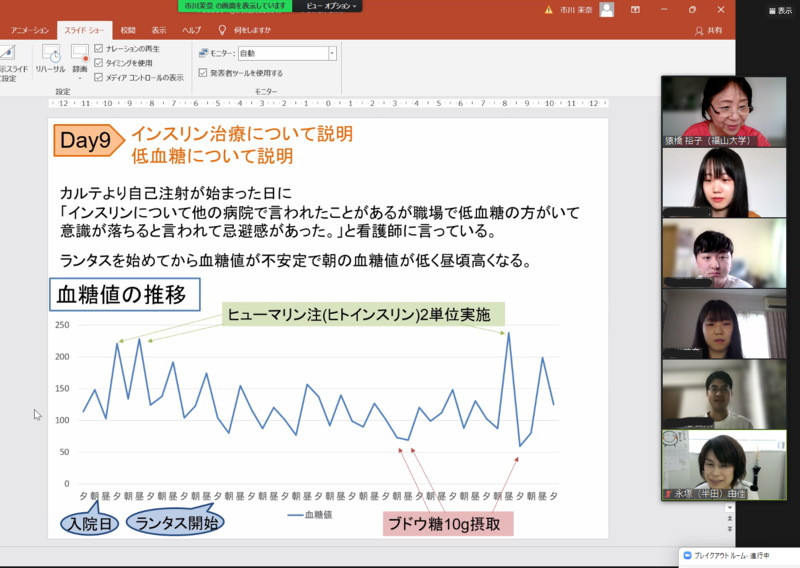Click the リハーサル (Rehearse timings) icon

tap(50, 54)
